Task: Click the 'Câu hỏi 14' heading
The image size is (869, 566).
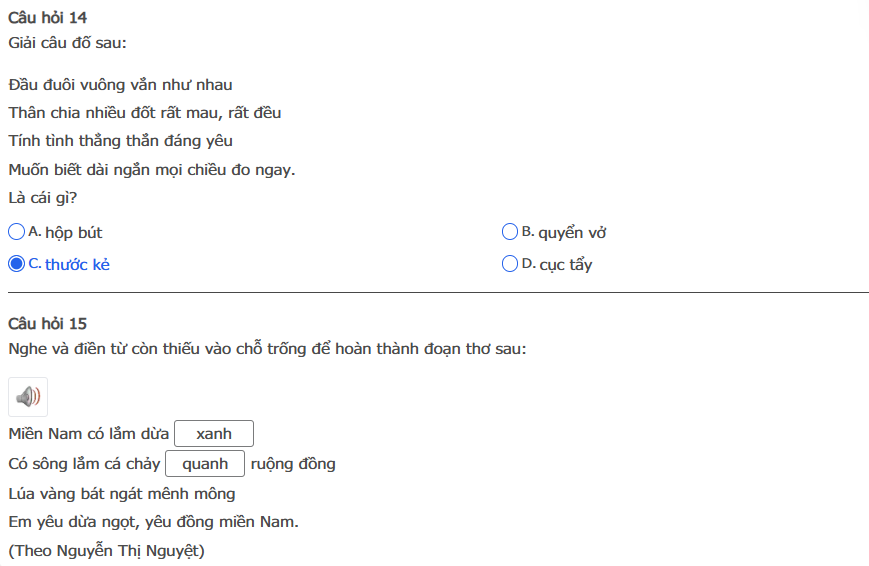Action: click(x=47, y=18)
